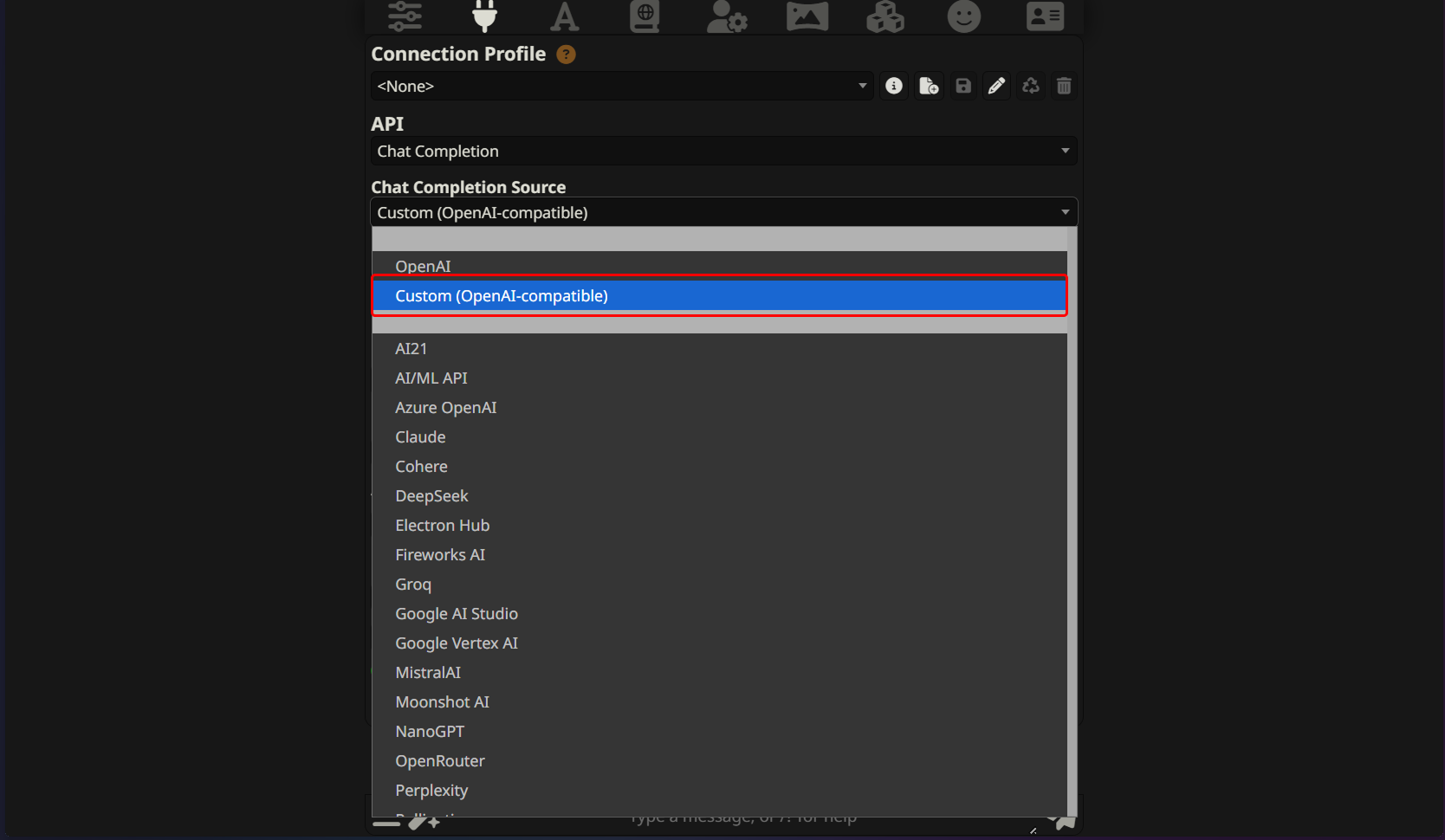Collapse the Chat Completion Source dropdown

tap(723, 212)
